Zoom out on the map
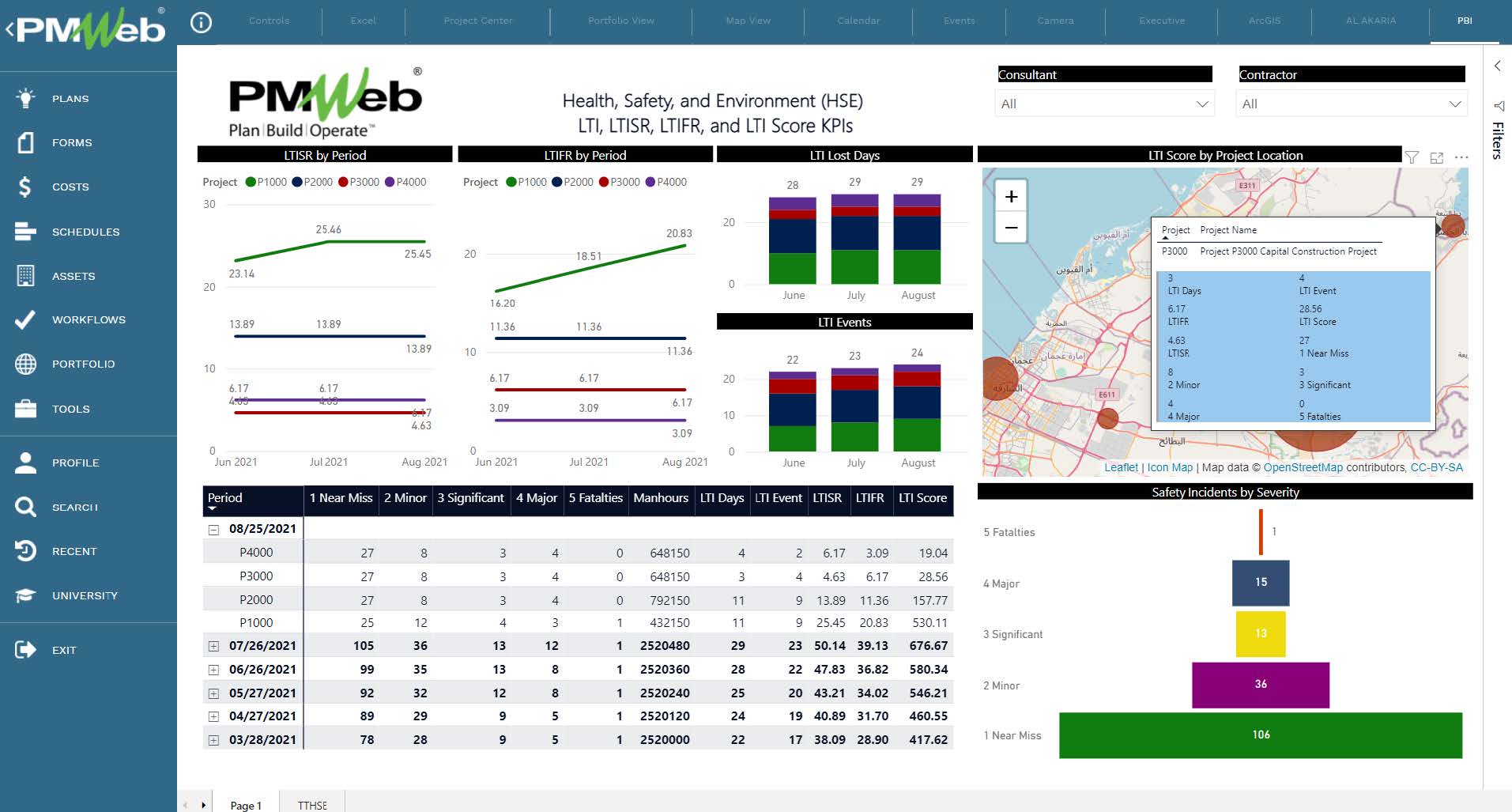Image resolution: width=1512 pixels, height=812 pixels. click(x=1011, y=228)
